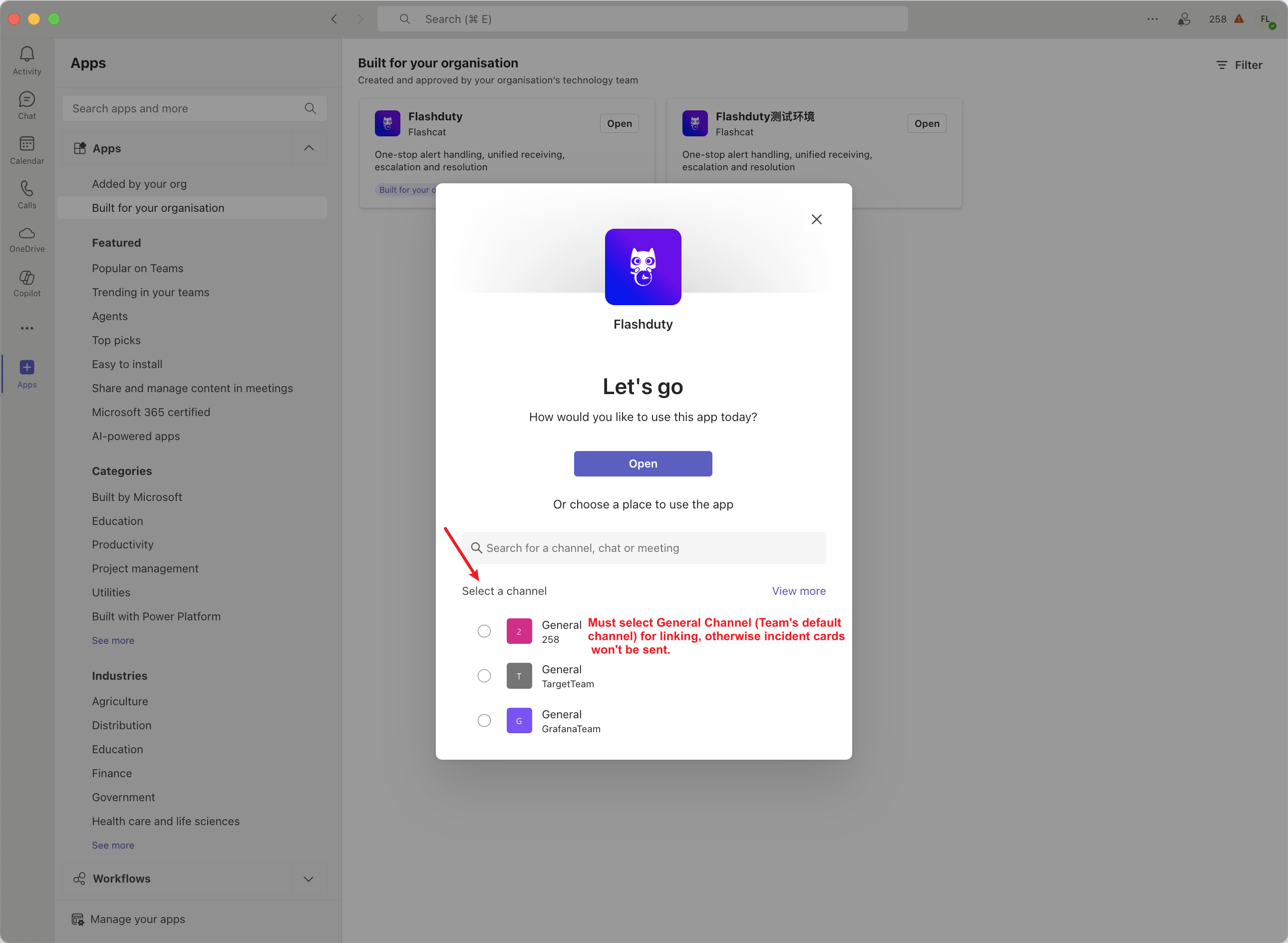Open Top picks
This screenshot has height=943, width=1288.
pos(116,340)
